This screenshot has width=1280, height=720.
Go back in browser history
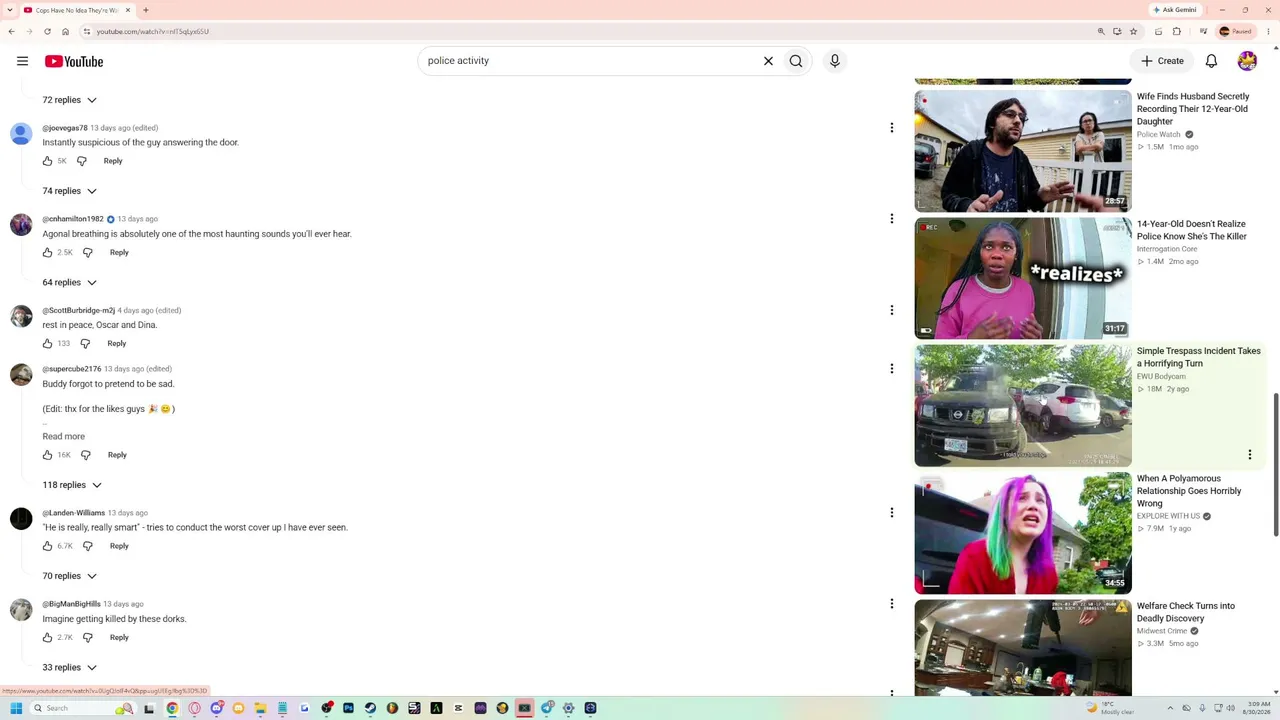11,31
